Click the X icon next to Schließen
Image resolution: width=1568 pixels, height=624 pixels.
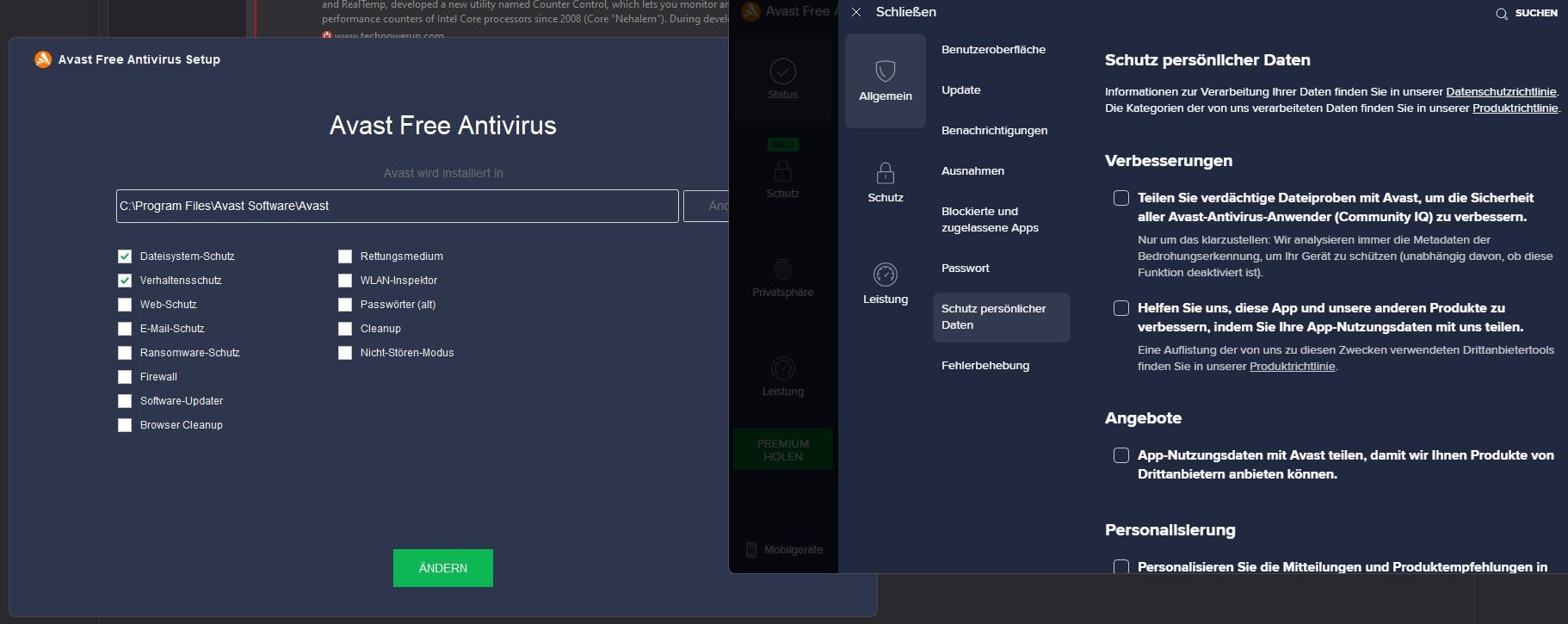click(x=856, y=12)
